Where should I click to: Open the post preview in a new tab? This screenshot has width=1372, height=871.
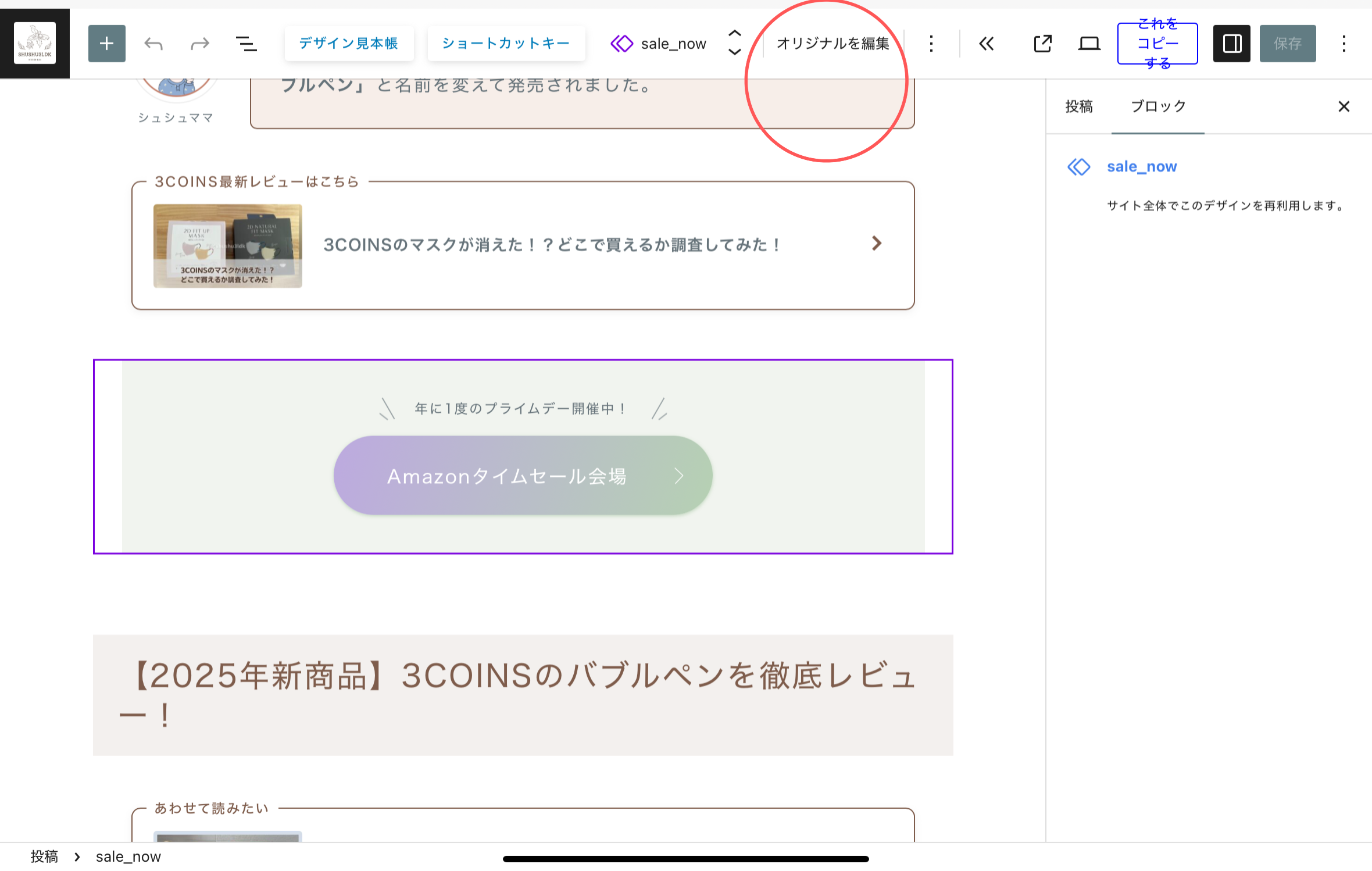coord(1043,44)
